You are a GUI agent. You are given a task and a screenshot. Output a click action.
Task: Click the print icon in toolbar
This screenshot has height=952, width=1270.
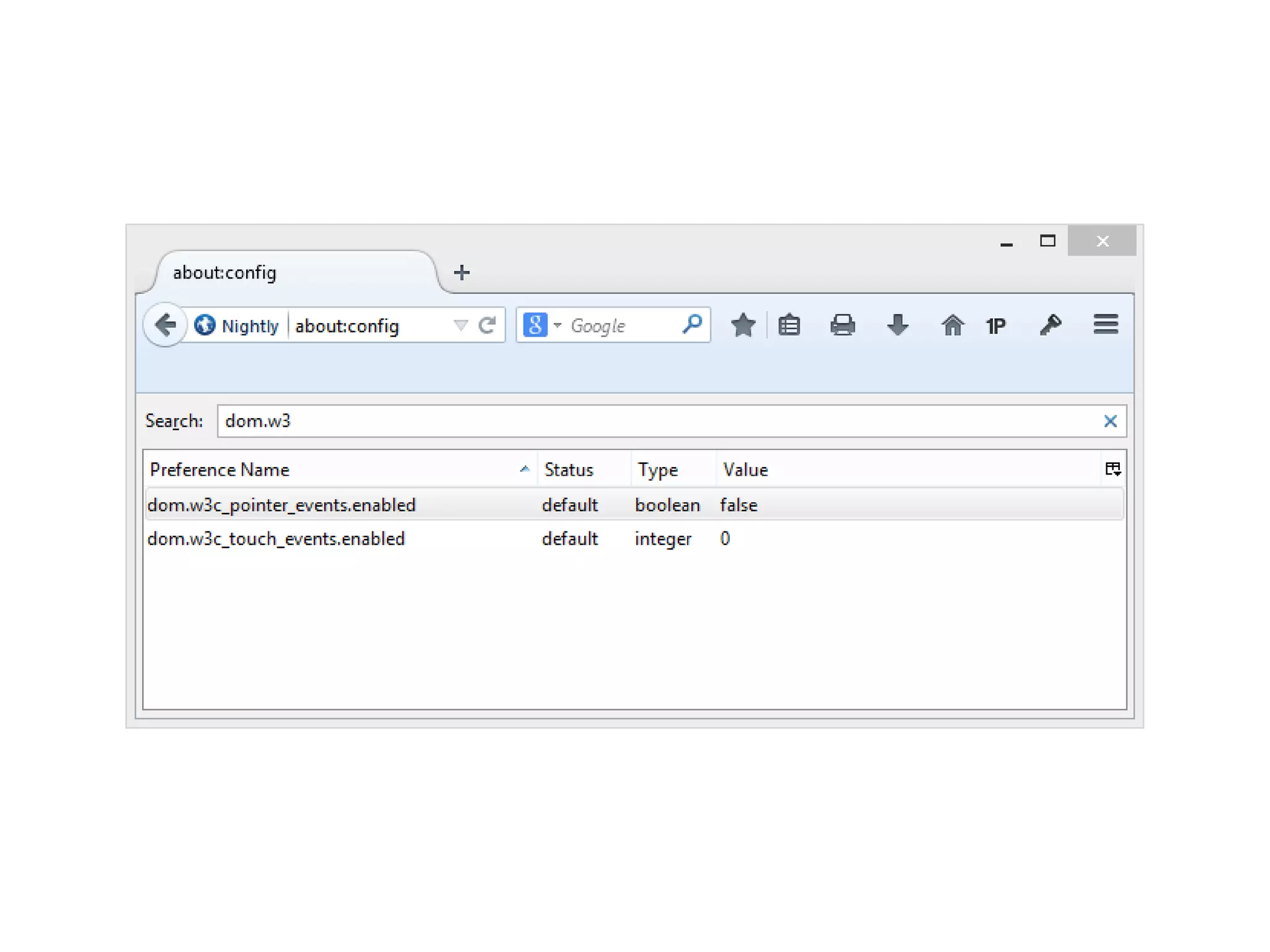click(842, 325)
